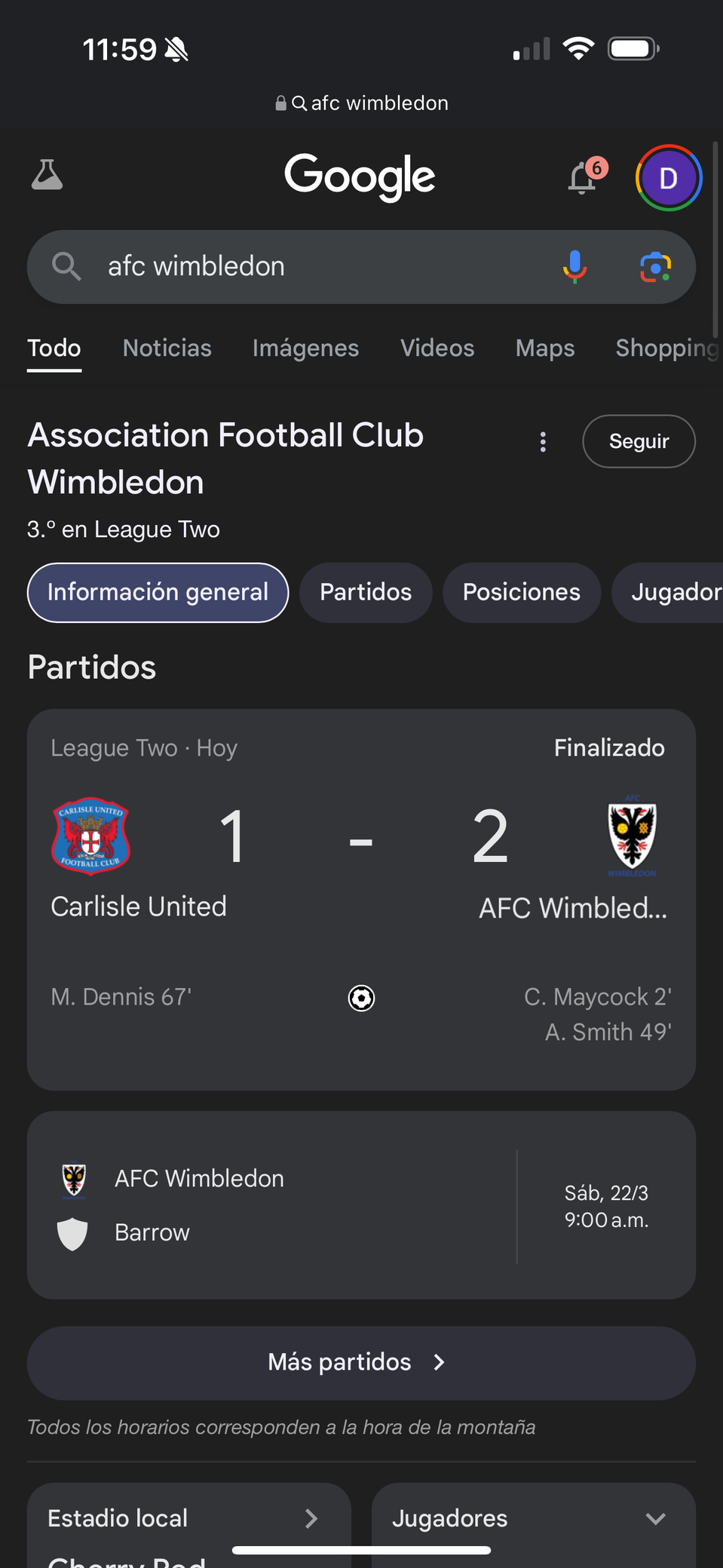Screen dimensions: 723x1568
Task: Follow the club with Seguir button
Action: click(639, 441)
